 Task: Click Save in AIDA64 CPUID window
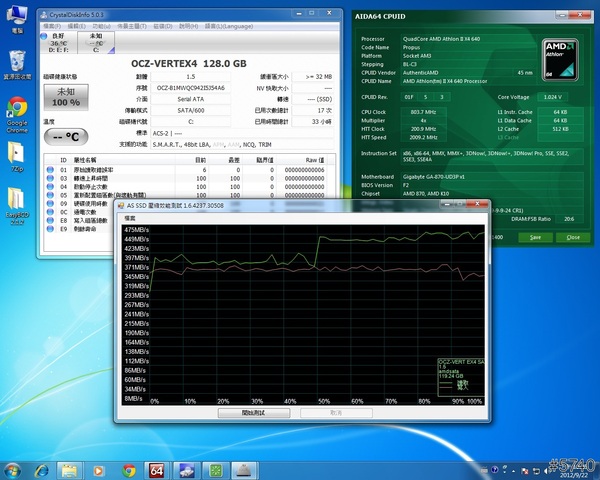tap(536, 237)
